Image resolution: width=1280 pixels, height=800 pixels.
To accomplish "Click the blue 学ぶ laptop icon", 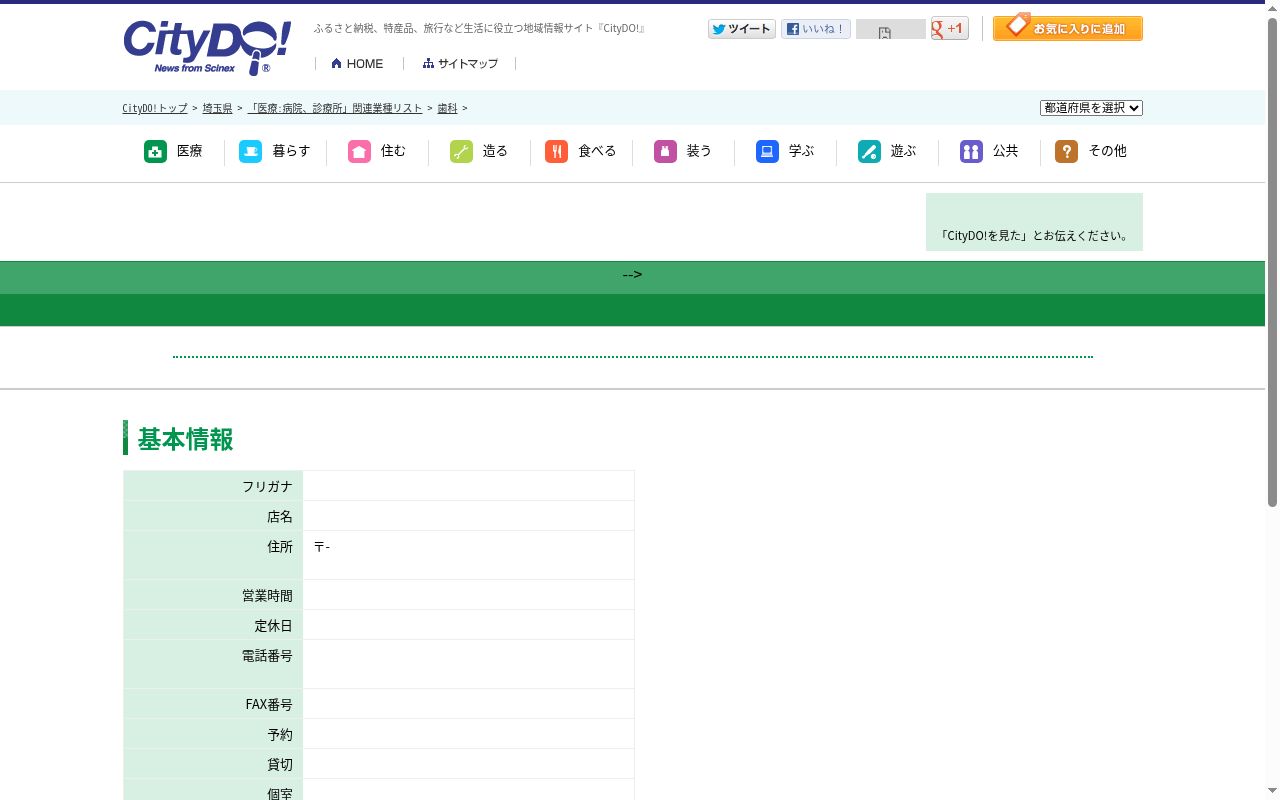I will click(767, 151).
